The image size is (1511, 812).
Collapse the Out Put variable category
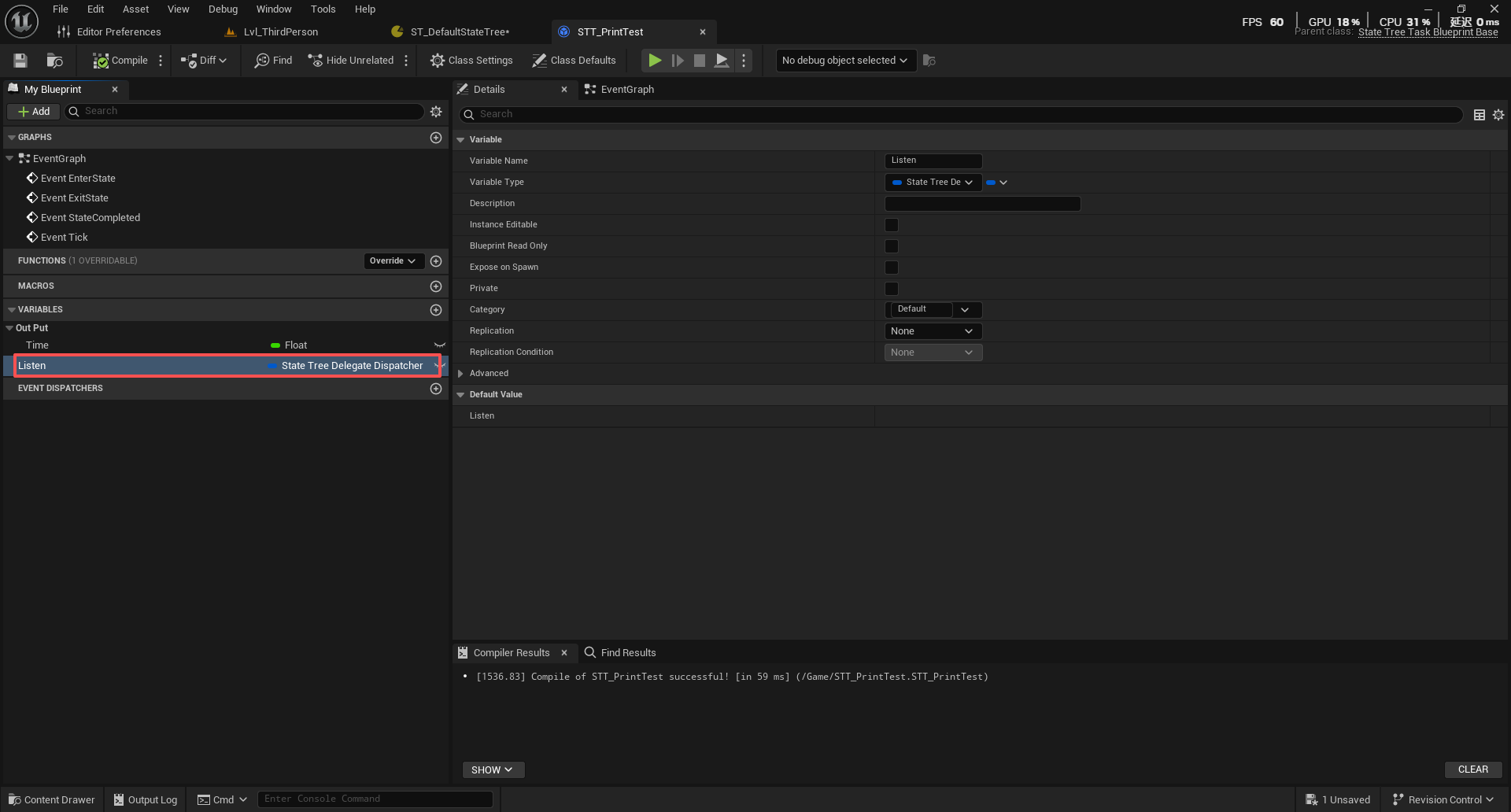pyautogui.click(x=9, y=328)
